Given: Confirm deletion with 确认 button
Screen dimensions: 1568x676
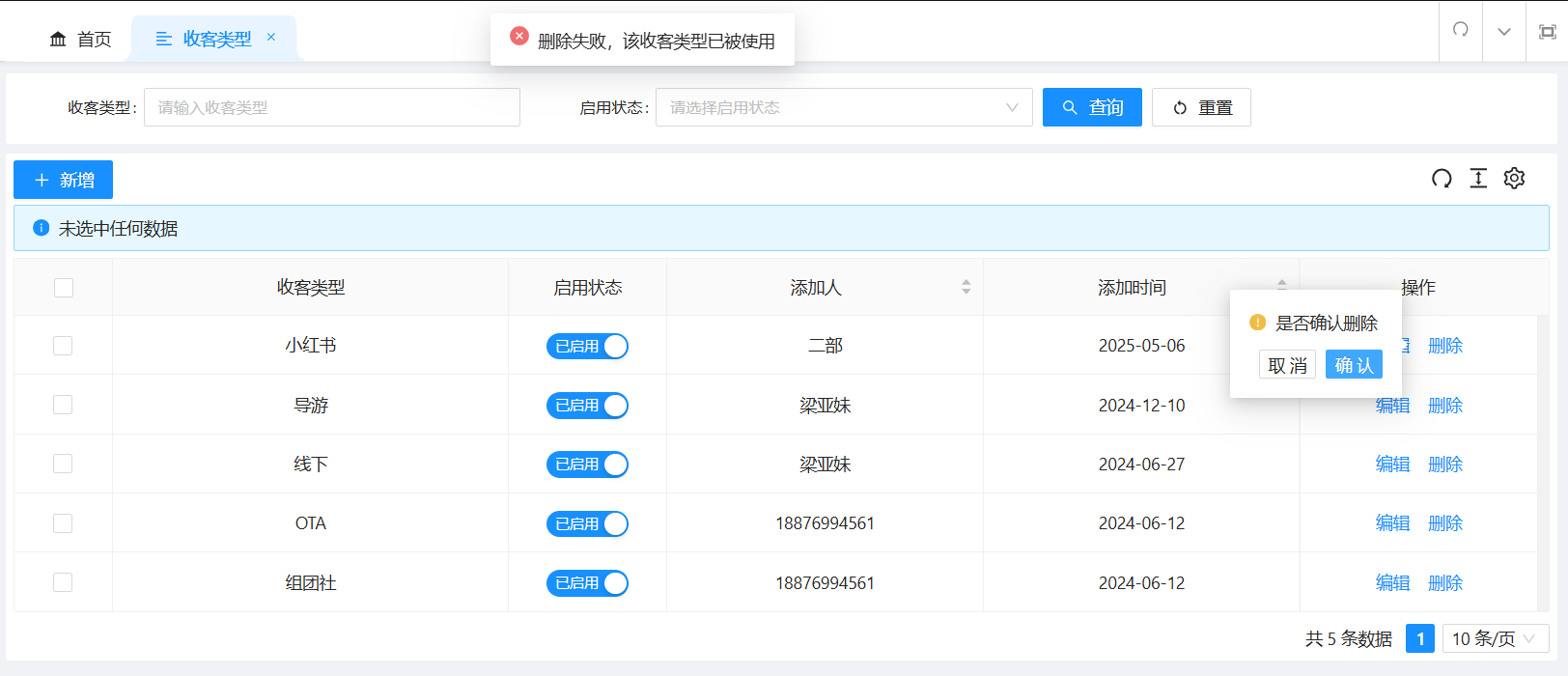Looking at the screenshot, I should 1354,365.
